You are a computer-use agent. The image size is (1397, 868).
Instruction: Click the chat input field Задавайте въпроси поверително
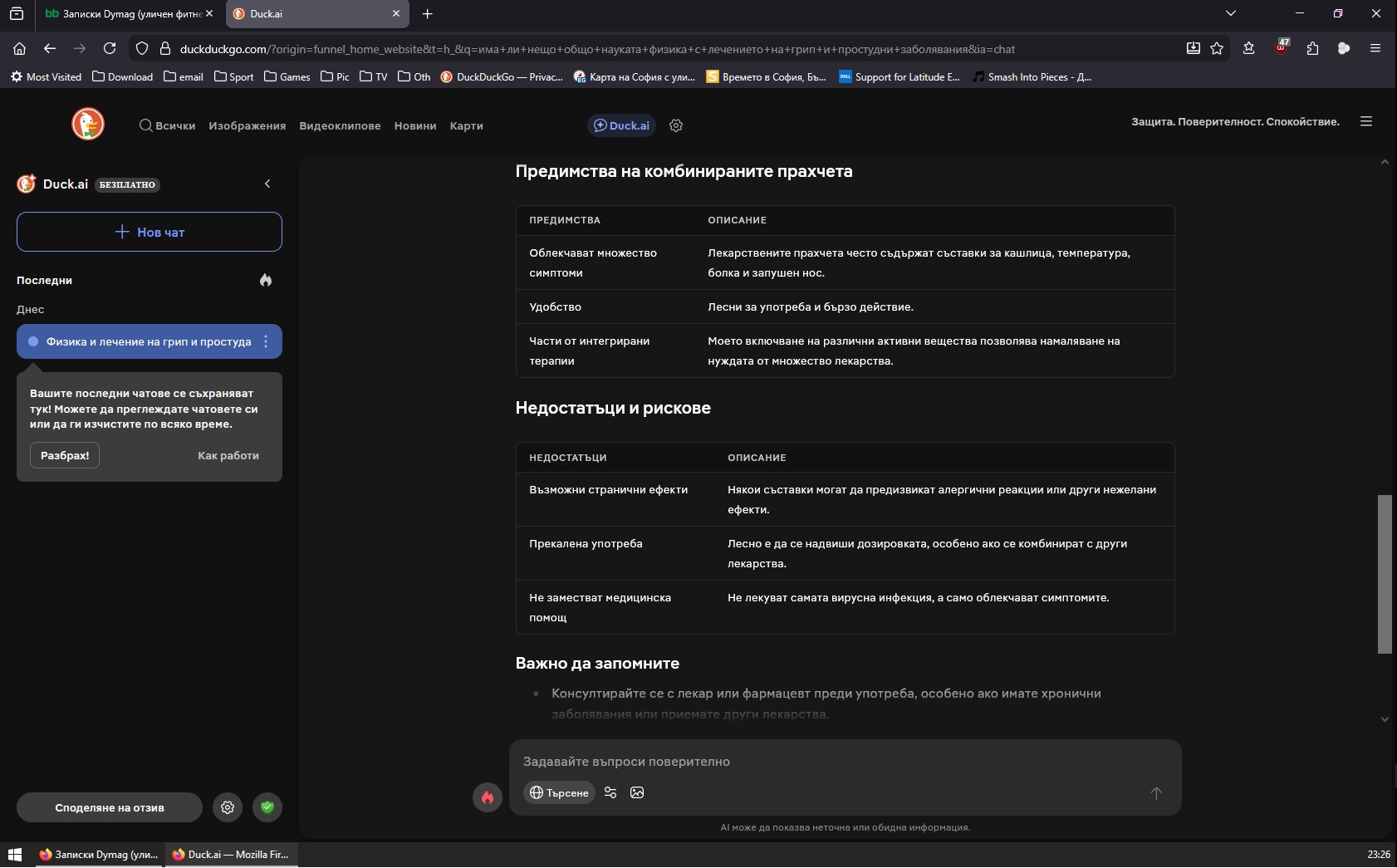coord(831,761)
